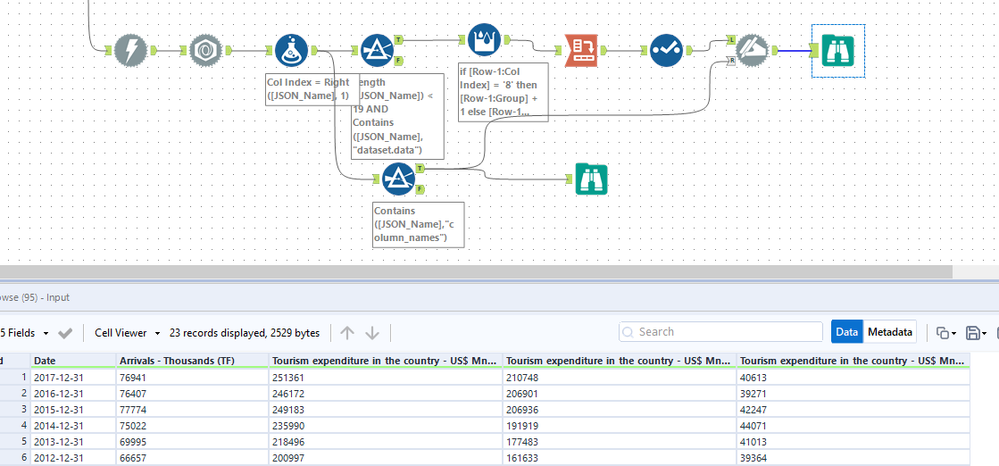Select the cell with date 2016-12-31
The height and width of the screenshot is (466, 999).
pos(73,393)
